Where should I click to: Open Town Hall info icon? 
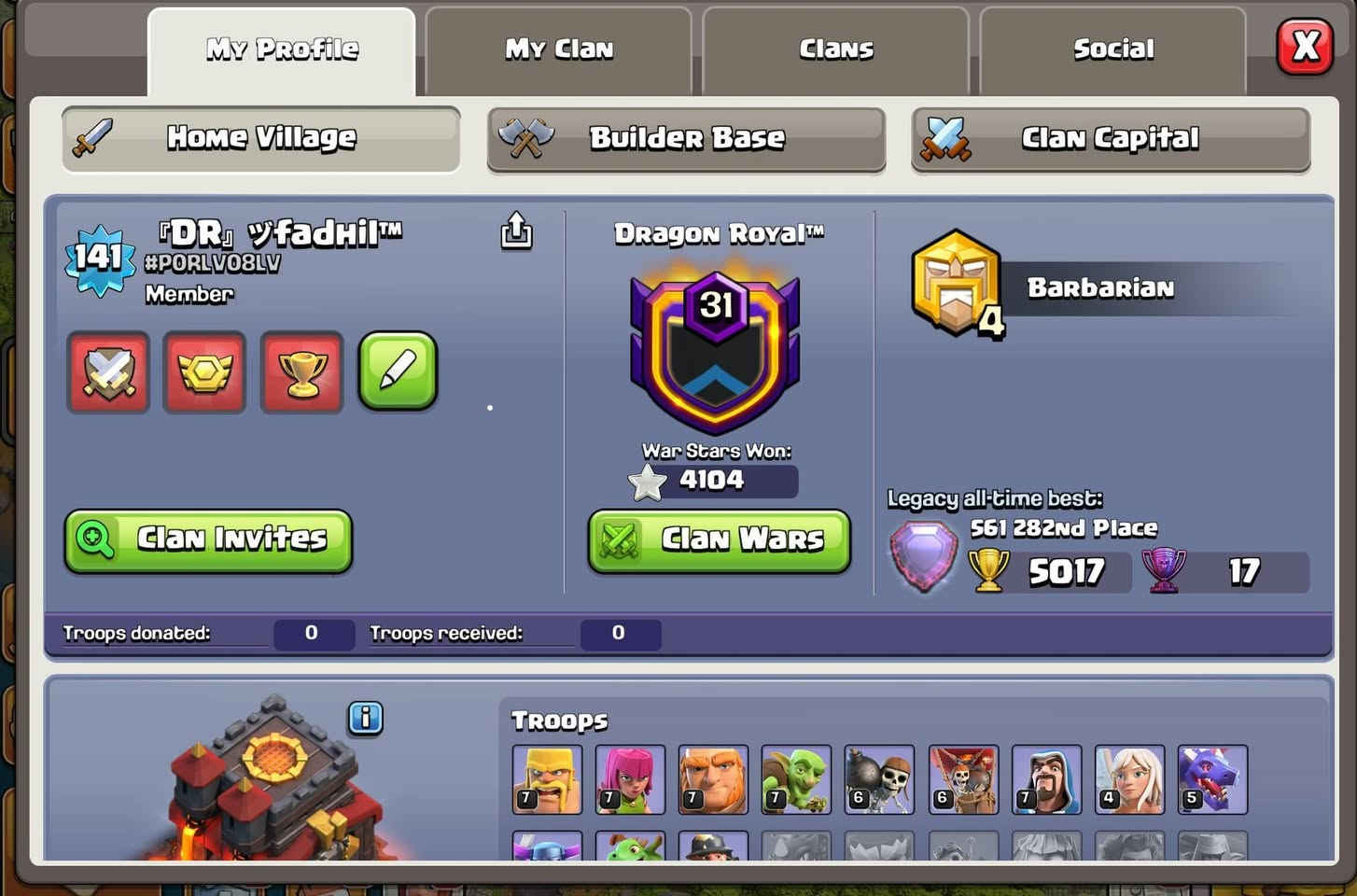pos(365,718)
